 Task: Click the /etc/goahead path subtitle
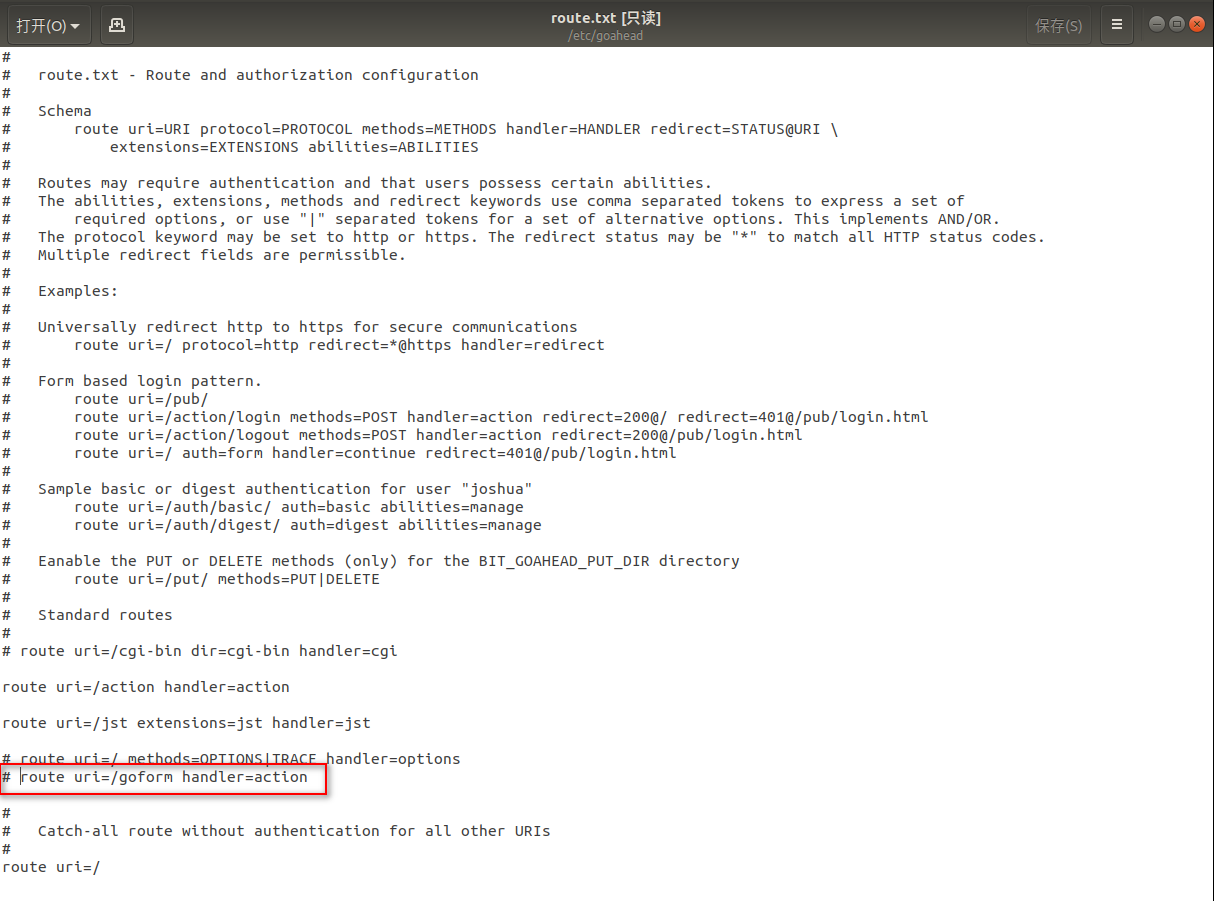coord(604,35)
